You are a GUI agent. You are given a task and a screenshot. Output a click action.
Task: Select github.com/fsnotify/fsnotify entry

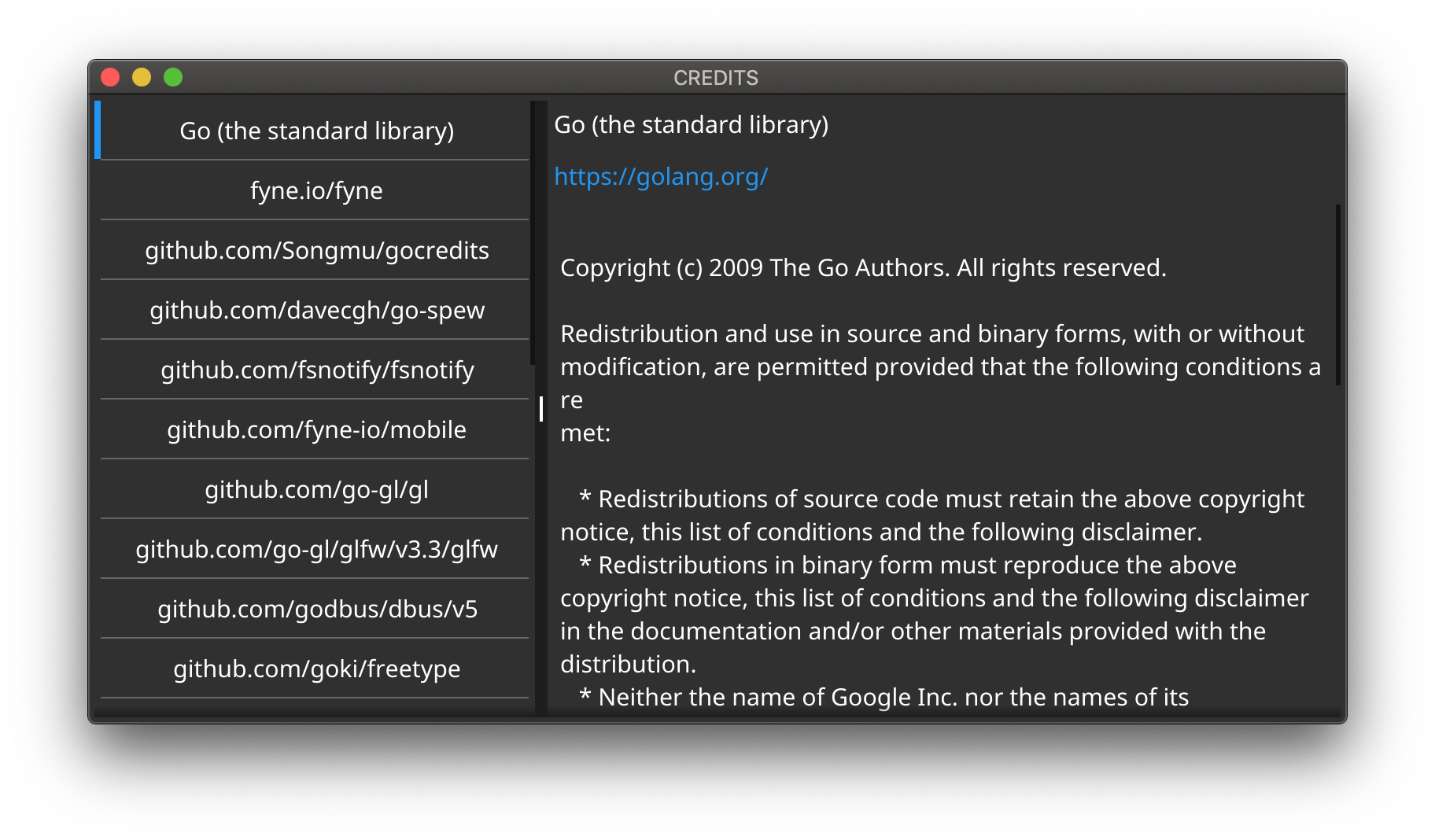coord(316,370)
